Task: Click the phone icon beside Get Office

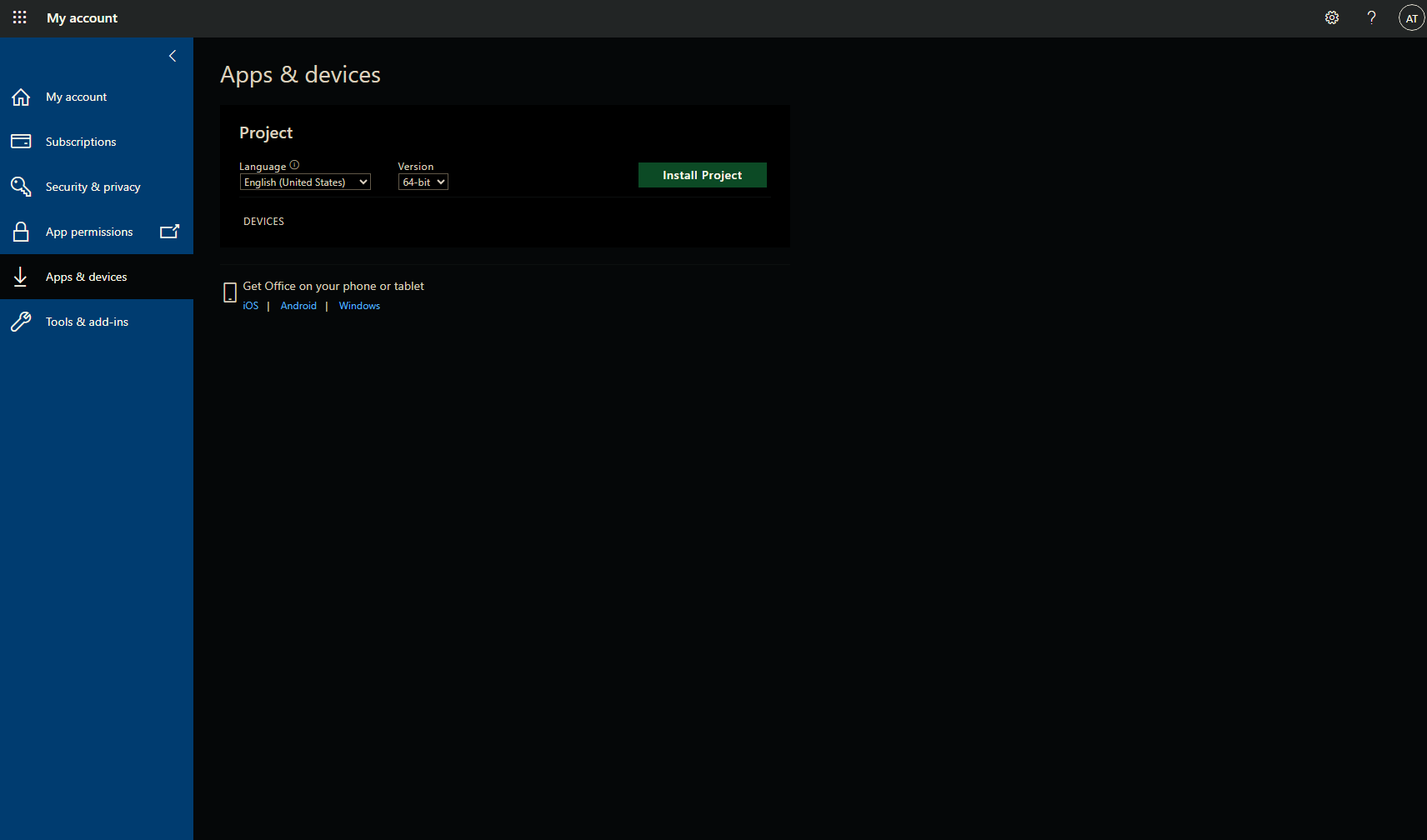Action: (230, 292)
